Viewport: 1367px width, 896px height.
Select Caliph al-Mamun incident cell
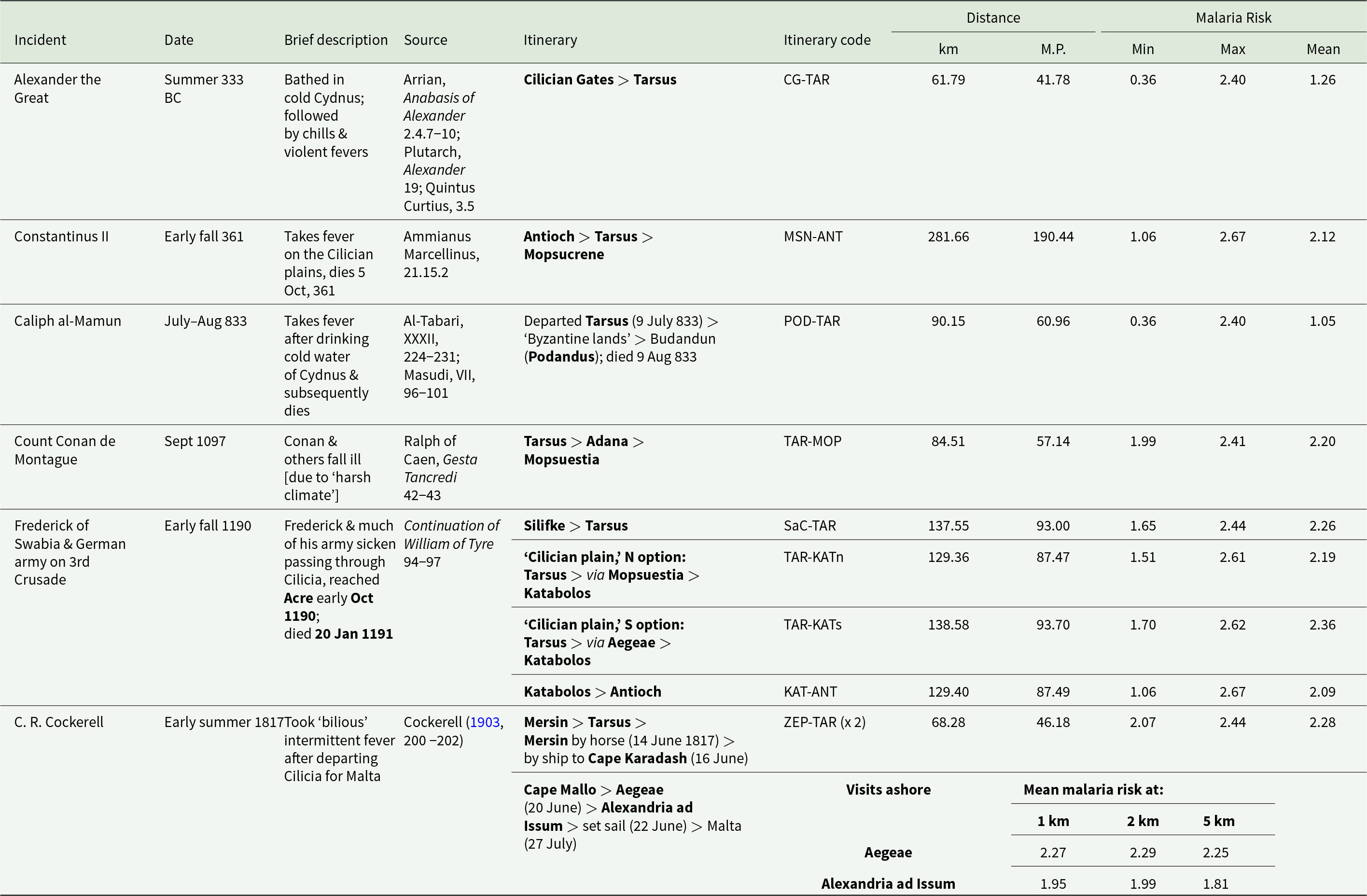(68, 321)
